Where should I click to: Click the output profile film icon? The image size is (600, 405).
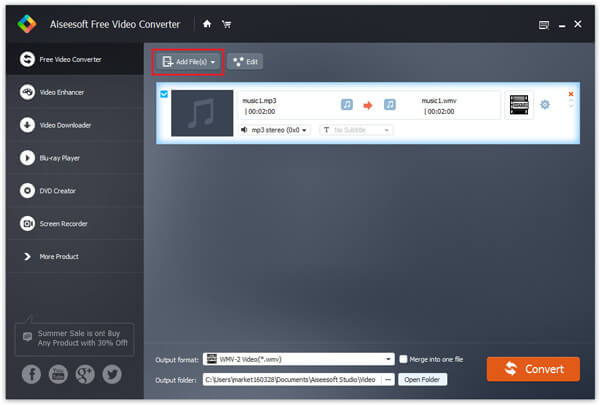tap(518, 104)
